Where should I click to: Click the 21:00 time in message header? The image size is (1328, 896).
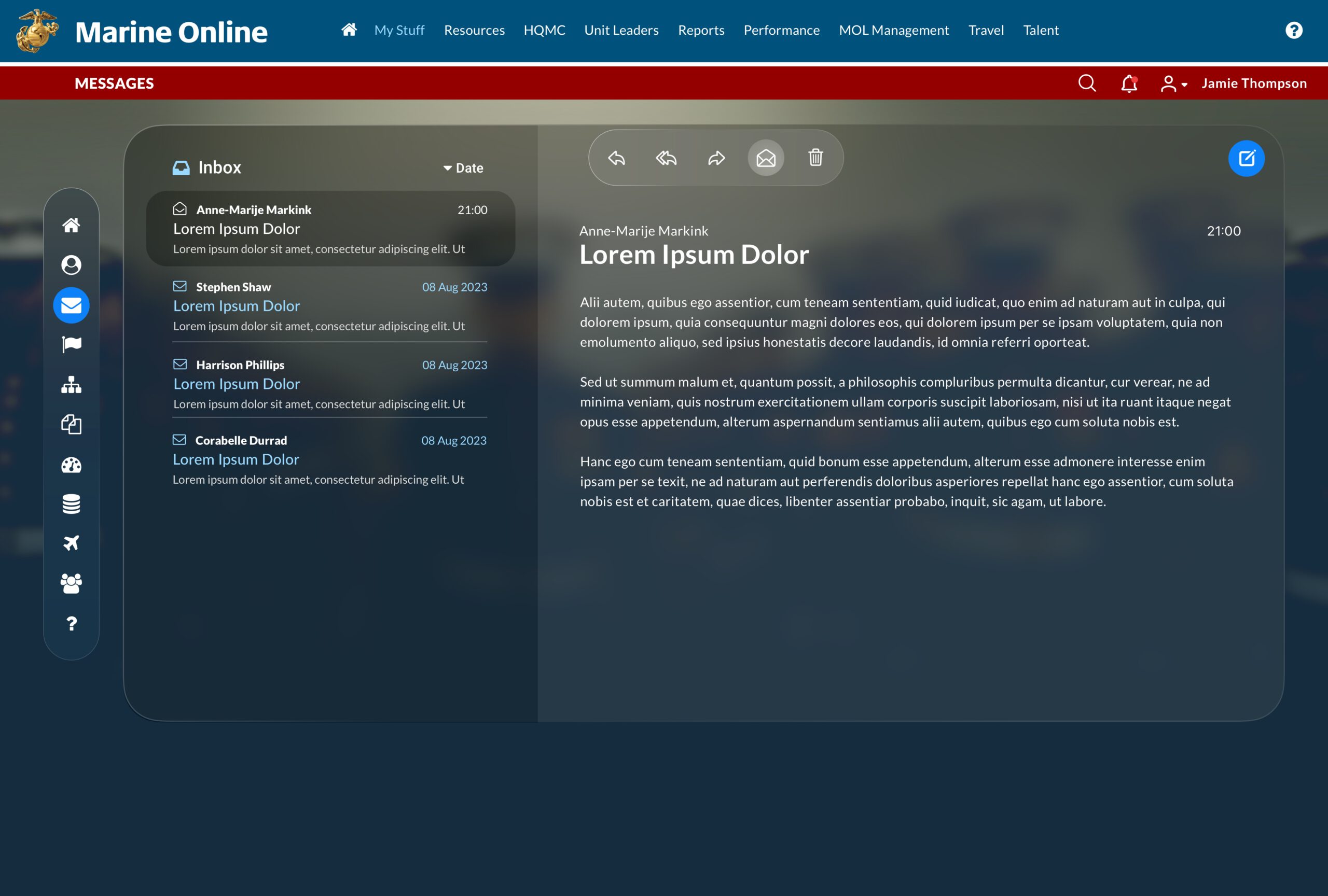[x=1223, y=231]
